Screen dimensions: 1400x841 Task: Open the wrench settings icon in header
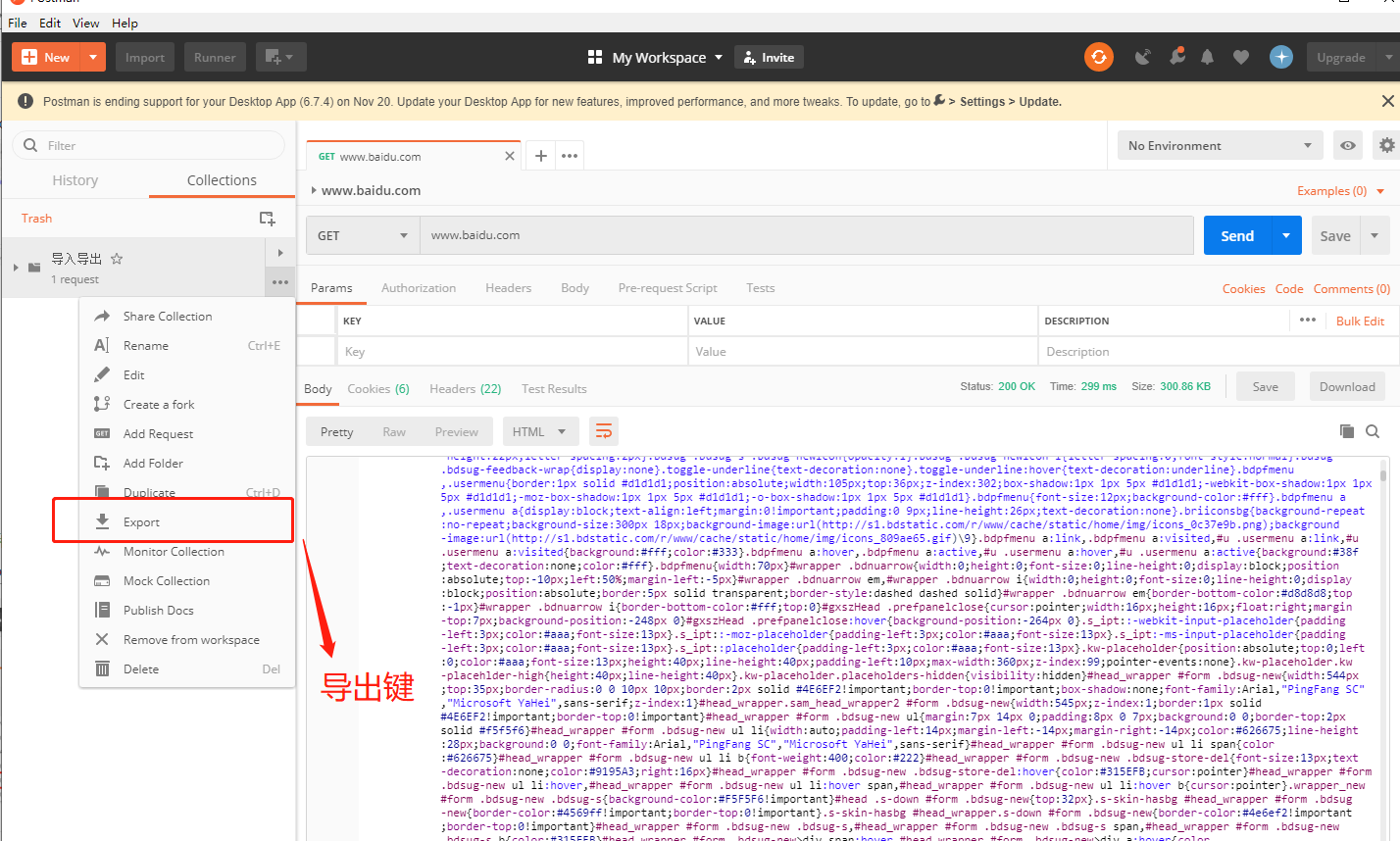(x=1177, y=57)
